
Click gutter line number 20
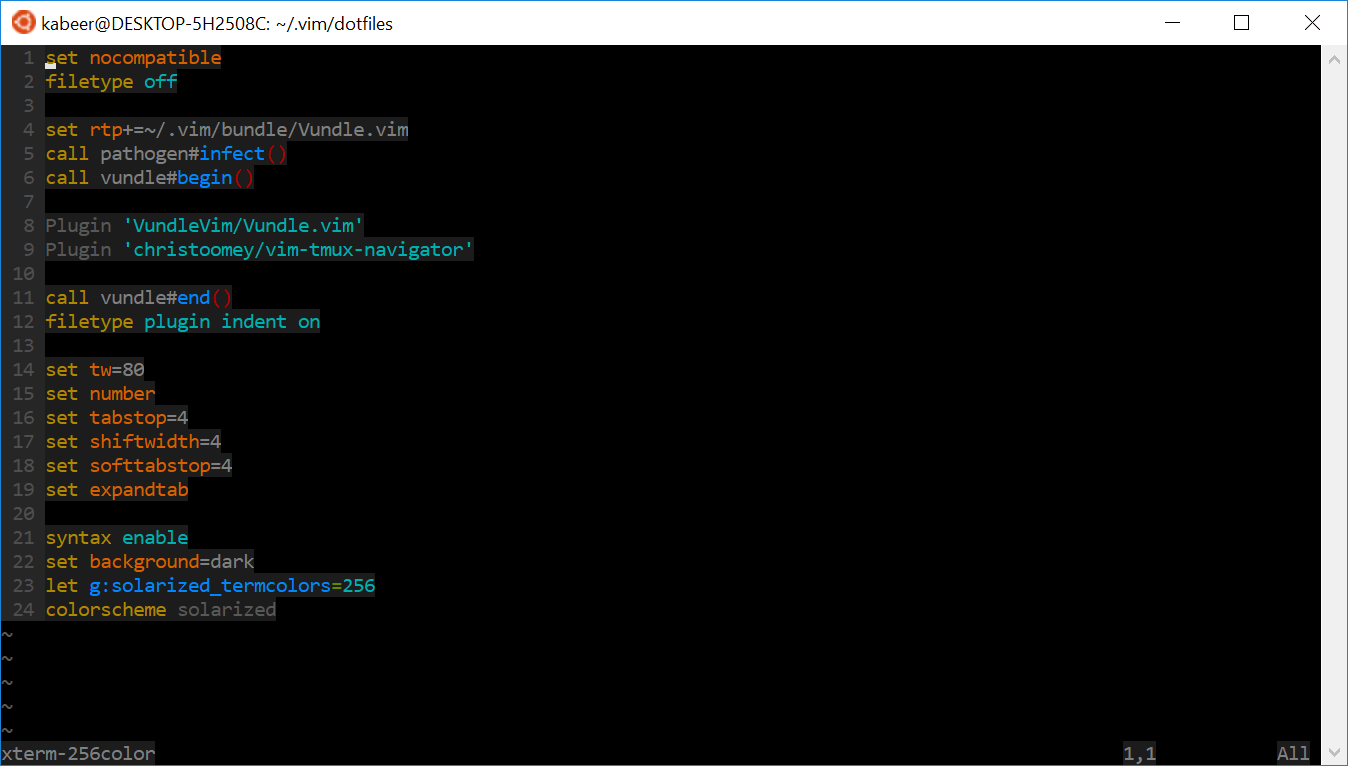24,514
